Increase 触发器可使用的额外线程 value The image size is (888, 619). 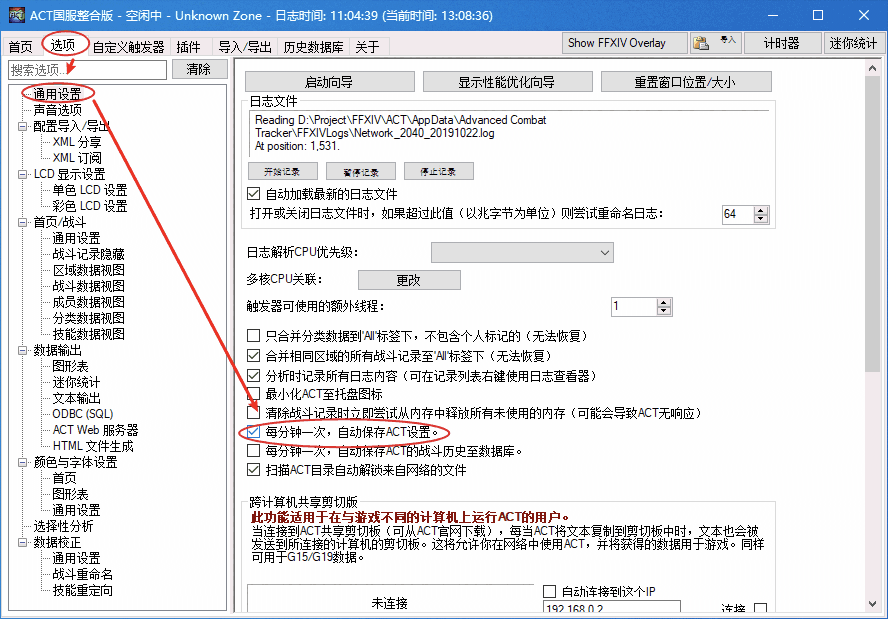(x=664, y=302)
